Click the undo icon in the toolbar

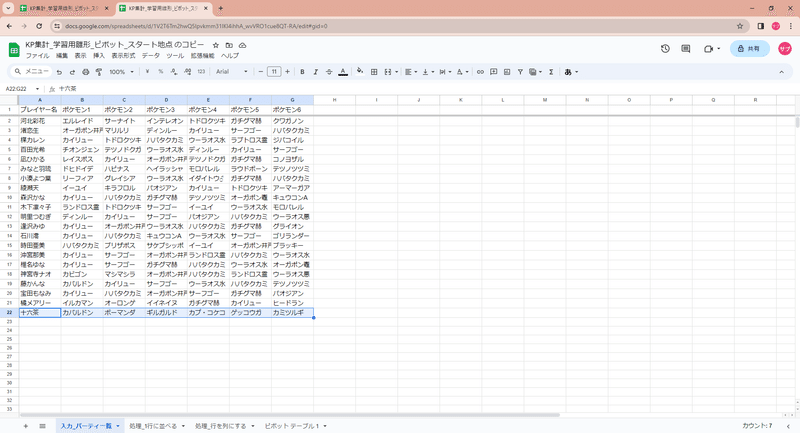coord(59,72)
